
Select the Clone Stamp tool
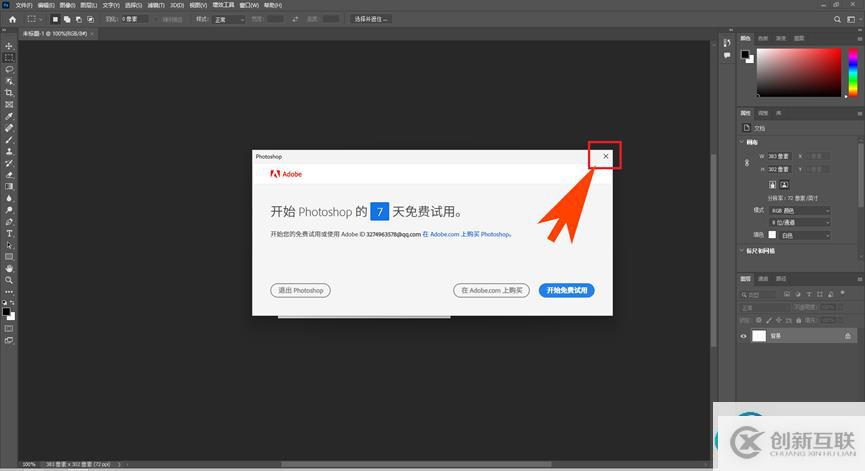tap(9, 151)
